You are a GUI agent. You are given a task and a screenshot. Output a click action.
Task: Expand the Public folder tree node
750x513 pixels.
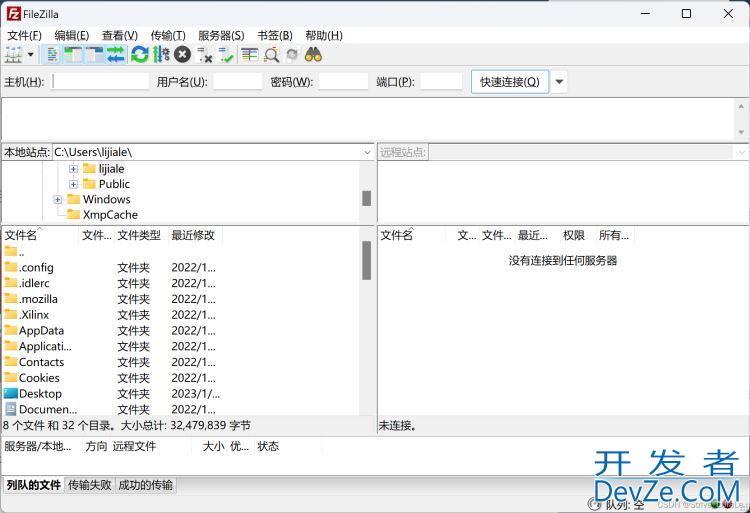(x=73, y=184)
